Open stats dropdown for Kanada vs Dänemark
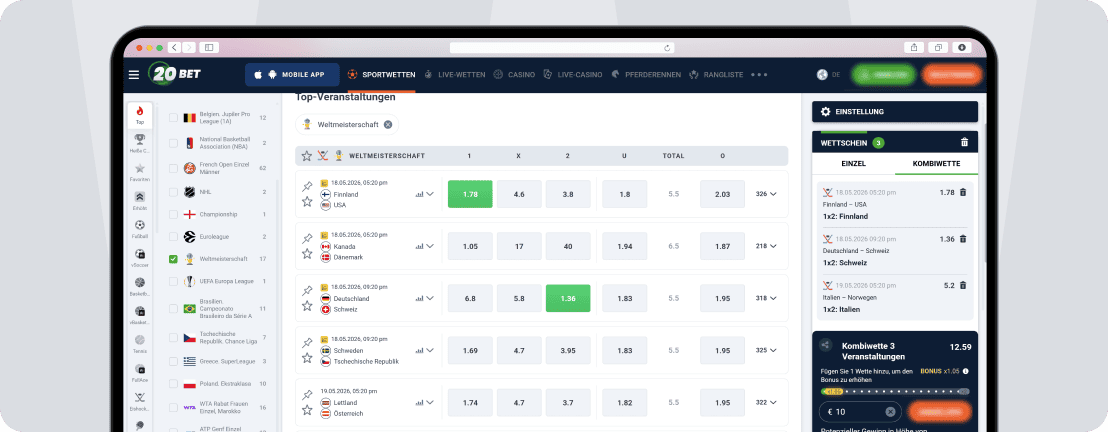This screenshot has height=432, width=1108. [x=425, y=246]
